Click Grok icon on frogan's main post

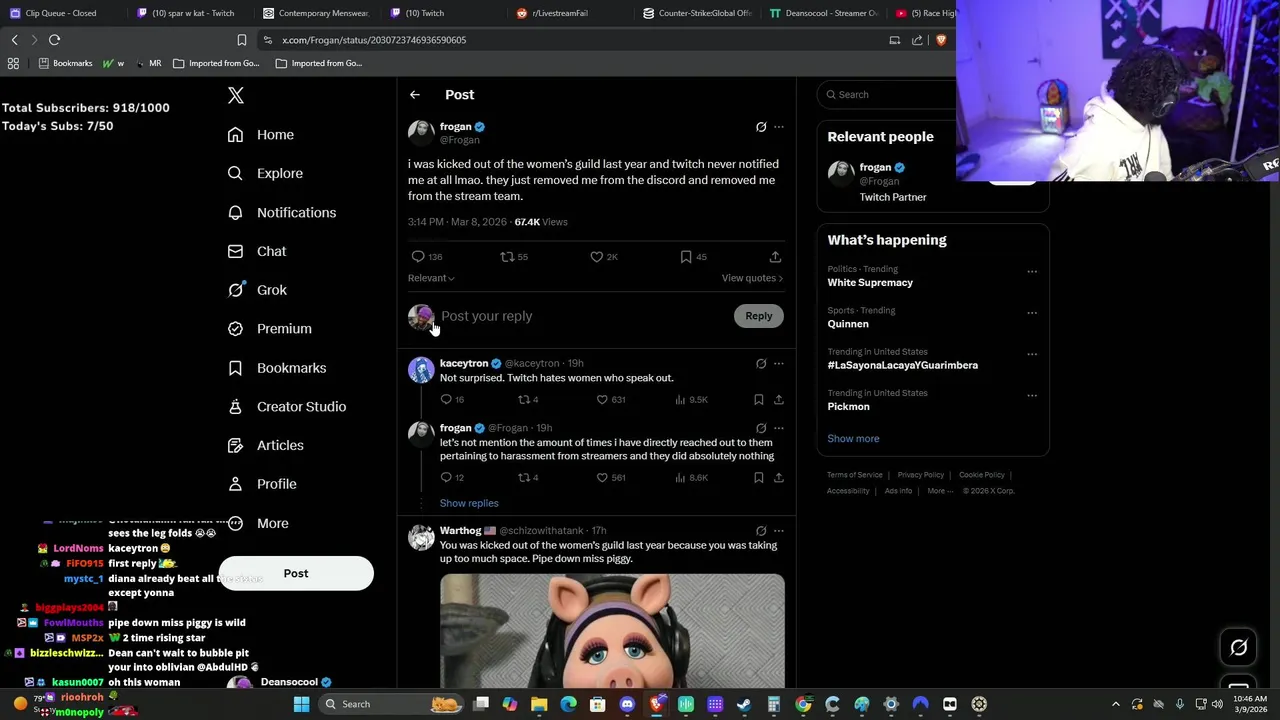point(761,127)
